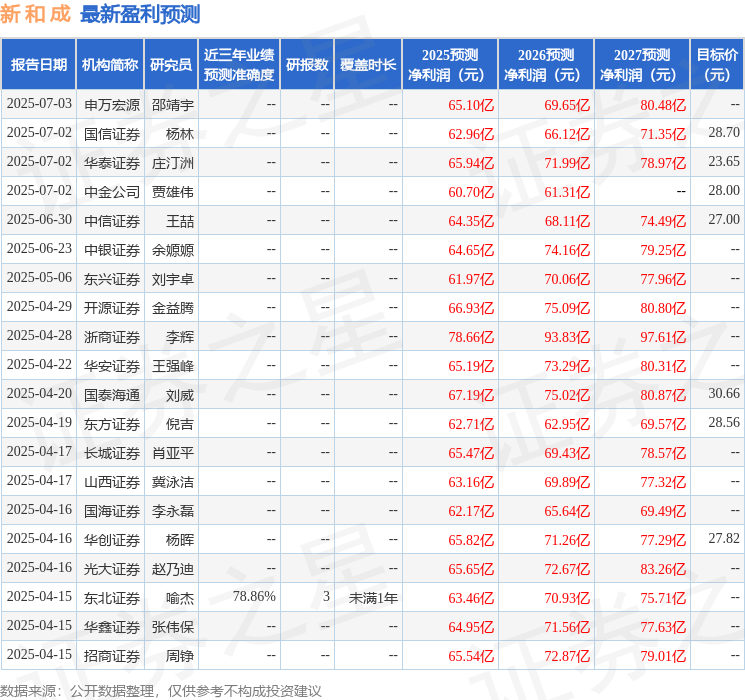The image size is (745, 700).
Task: Click the 2025预测净利润 column header
Action: pos(450,65)
